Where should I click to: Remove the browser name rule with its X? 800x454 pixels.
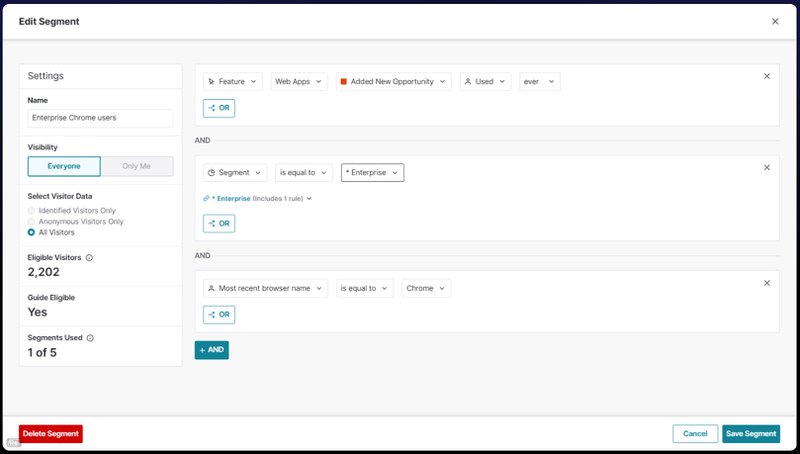(x=767, y=283)
